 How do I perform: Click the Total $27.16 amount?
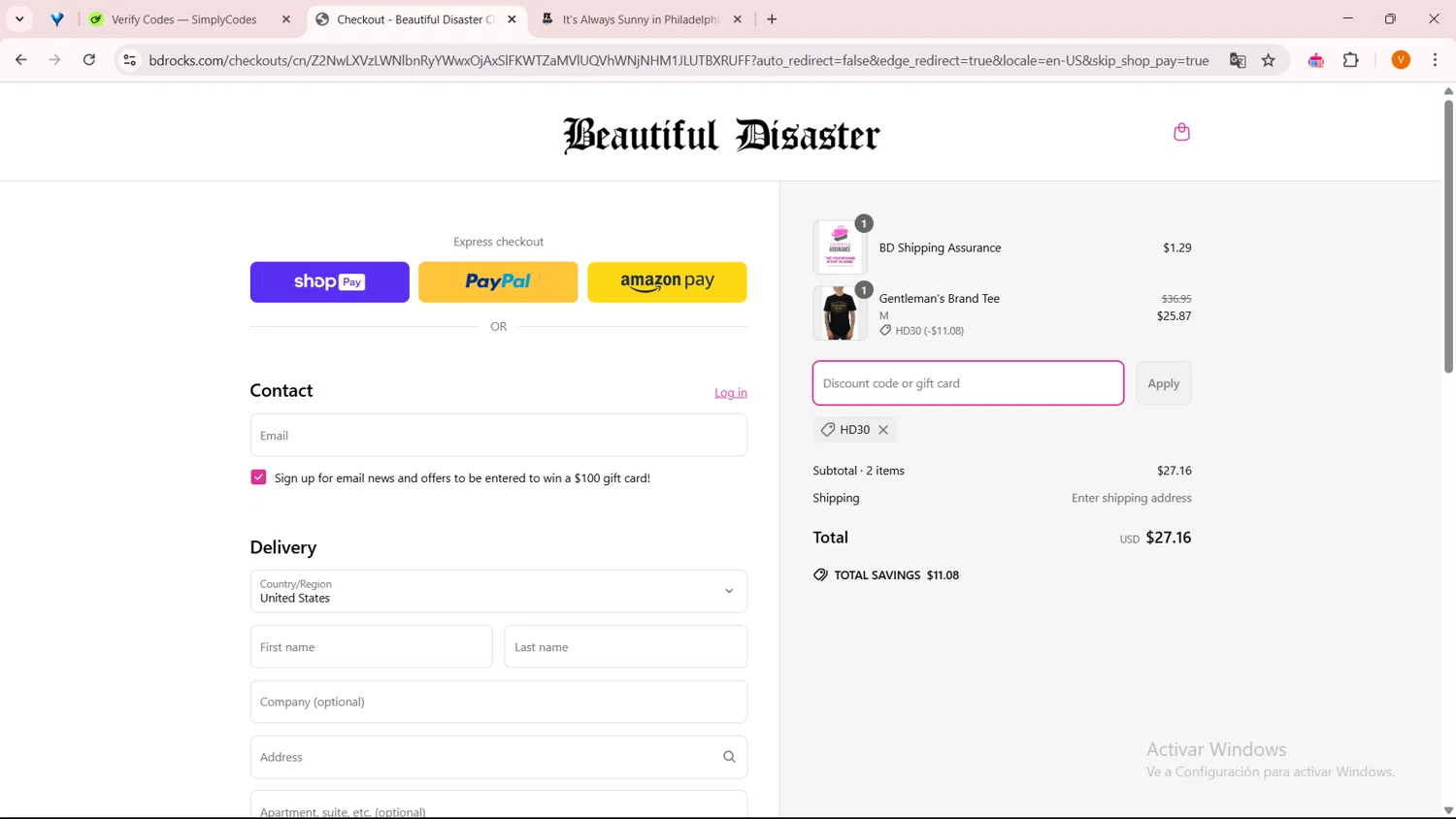click(1168, 538)
